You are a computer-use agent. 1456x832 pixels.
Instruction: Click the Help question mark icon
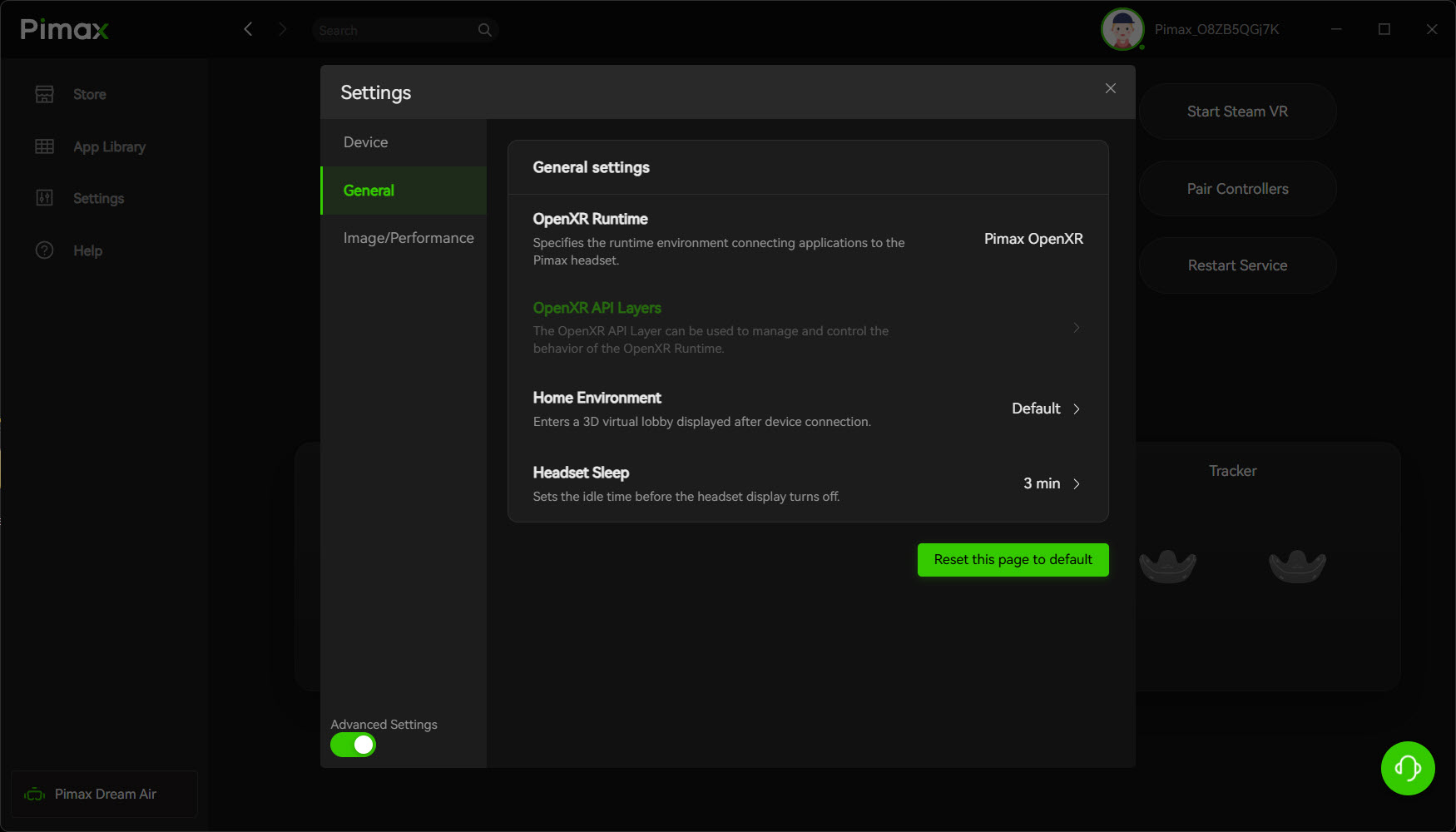pyautogui.click(x=45, y=250)
